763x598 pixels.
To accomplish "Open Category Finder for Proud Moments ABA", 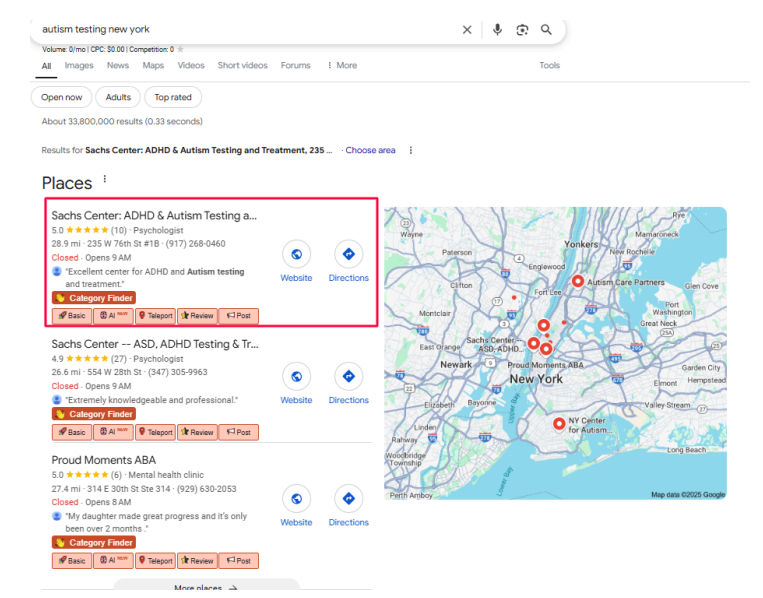I will (94, 543).
